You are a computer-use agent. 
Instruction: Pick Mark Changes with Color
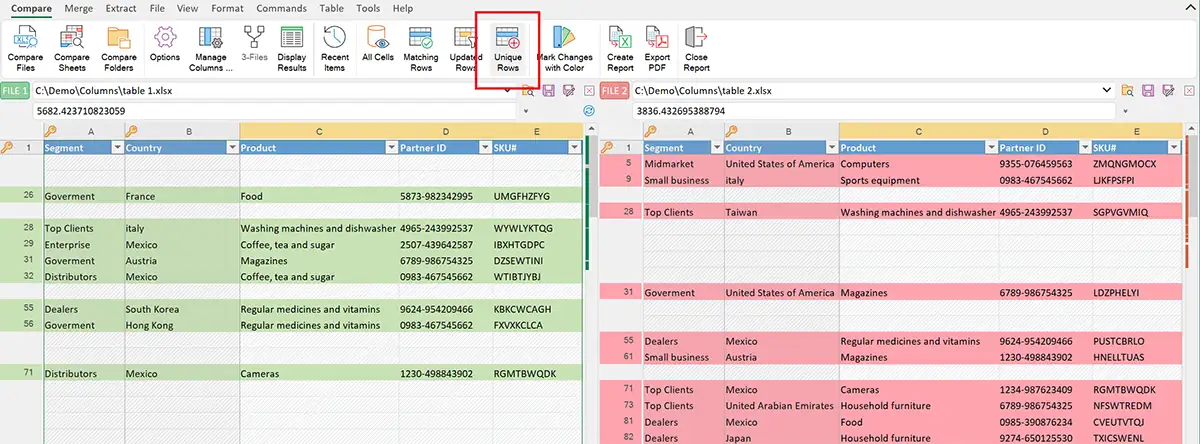click(x=565, y=49)
